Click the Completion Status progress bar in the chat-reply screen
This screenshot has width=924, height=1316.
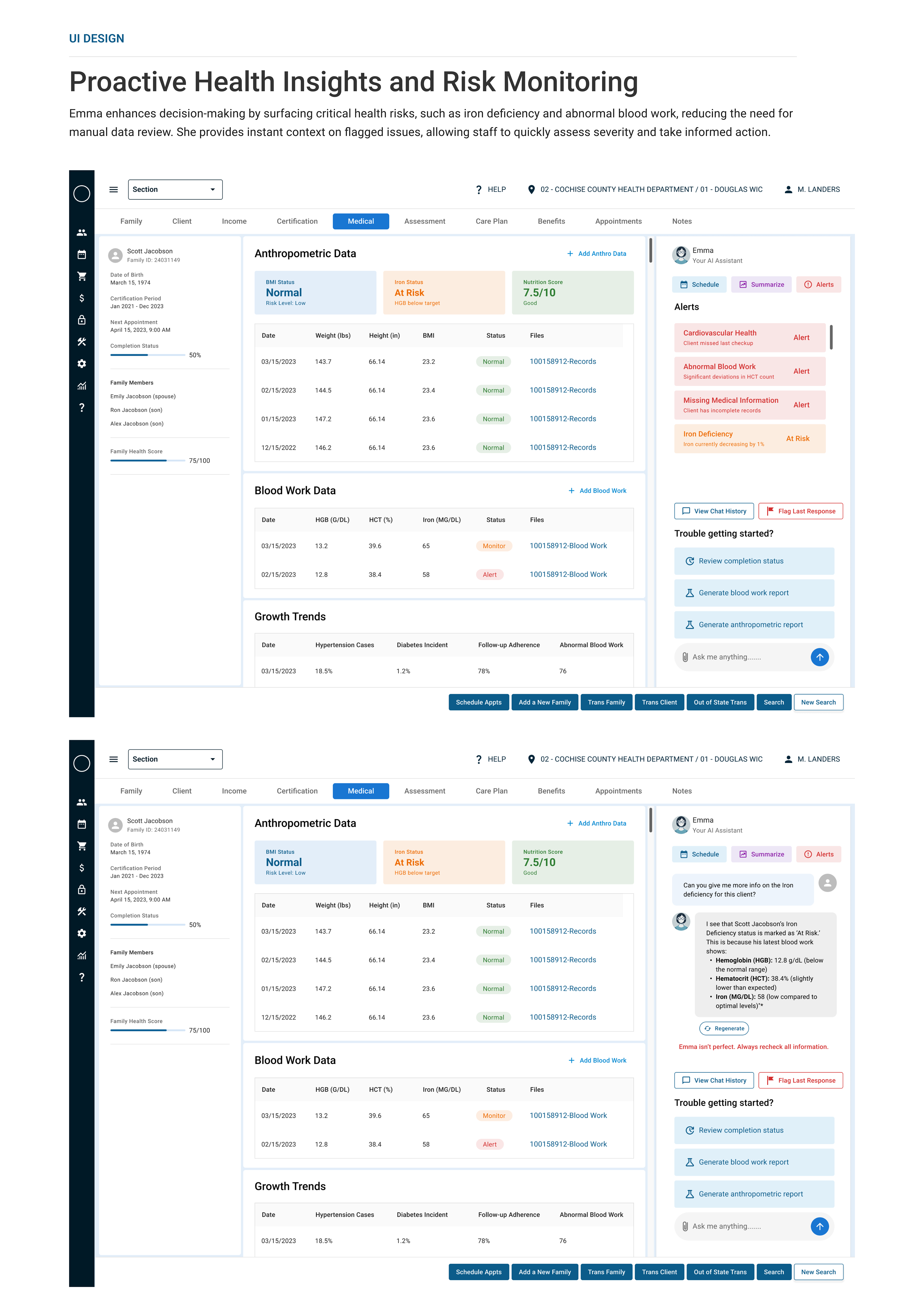point(148,925)
